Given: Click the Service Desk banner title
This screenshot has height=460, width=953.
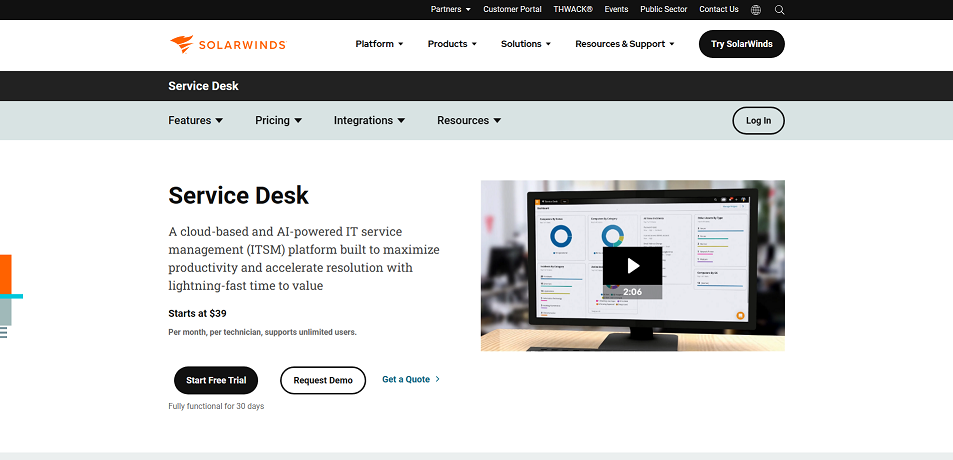Looking at the screenshot, I should pos(204,86).
